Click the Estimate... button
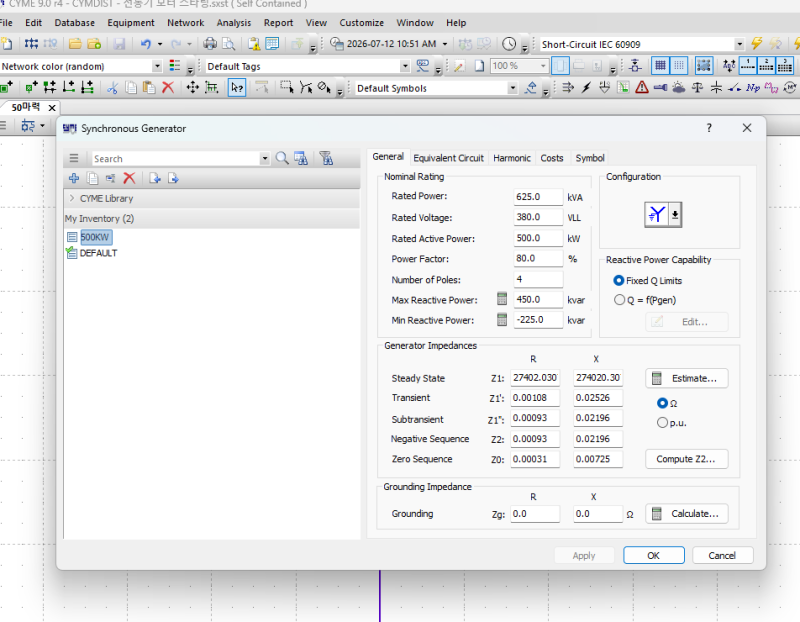 click(x=686, y=378)
